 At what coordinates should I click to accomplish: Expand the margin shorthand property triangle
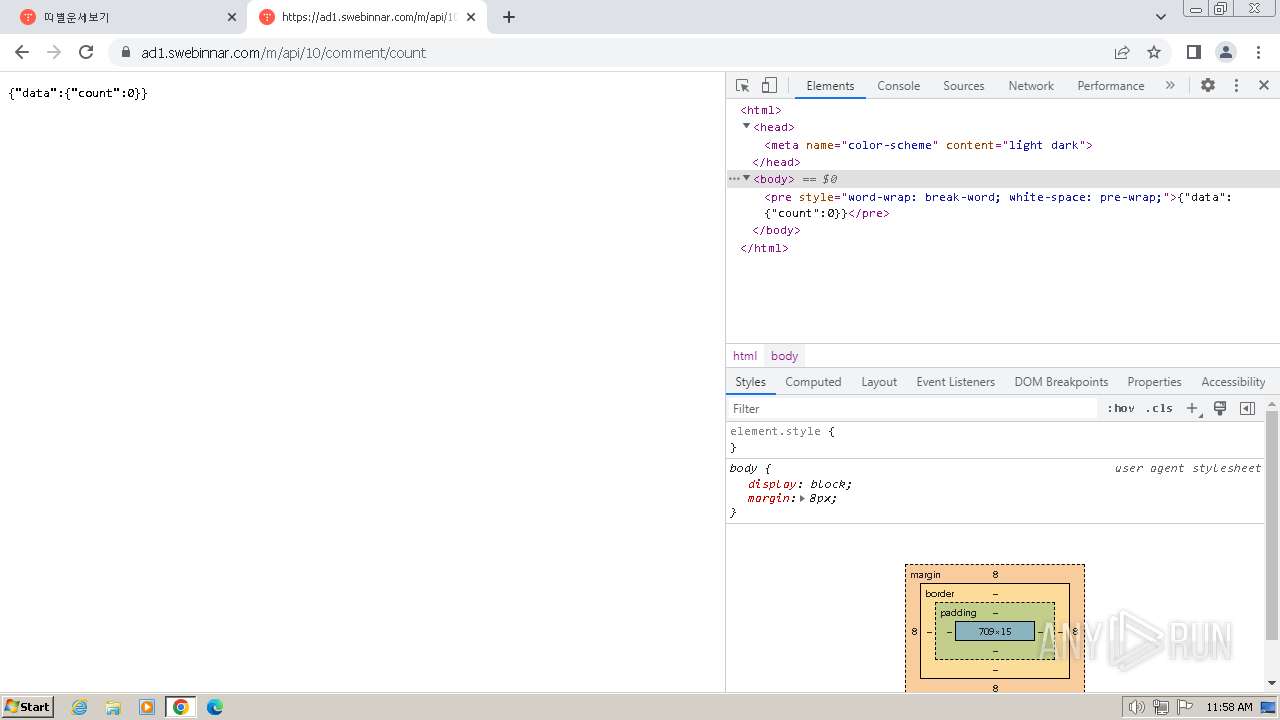coord(802,498)
